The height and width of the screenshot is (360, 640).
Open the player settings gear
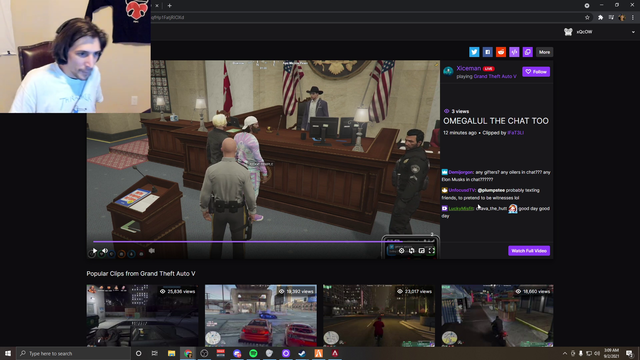[x=402, y=251]
